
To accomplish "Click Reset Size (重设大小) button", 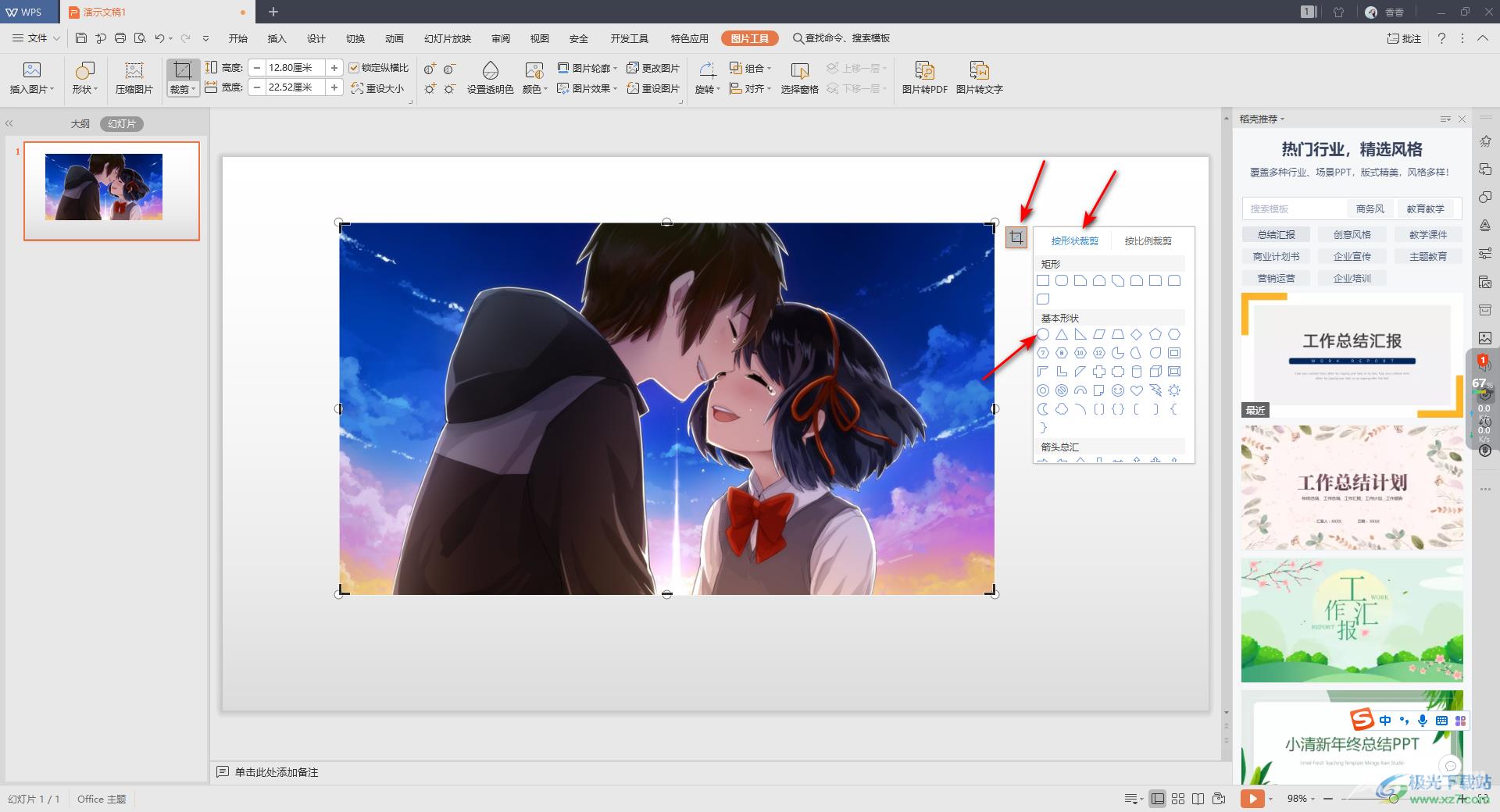I will pyautogui.click(x=378, y=88).
